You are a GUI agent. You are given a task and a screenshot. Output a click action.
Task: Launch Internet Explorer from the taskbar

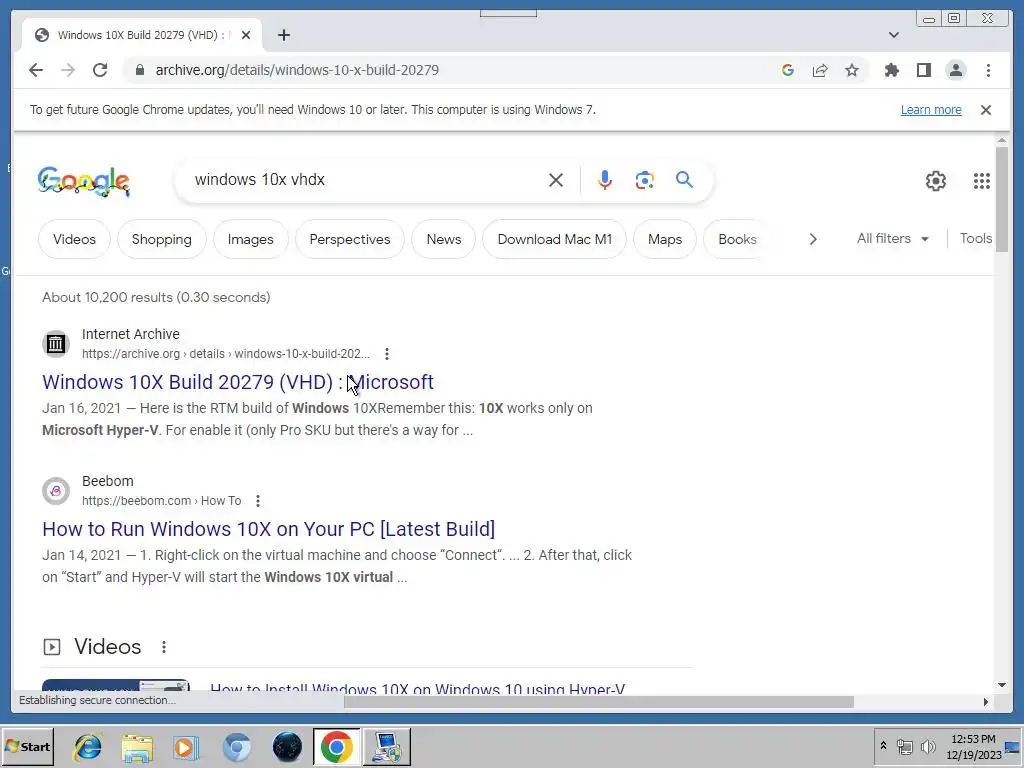coord(88,747)
